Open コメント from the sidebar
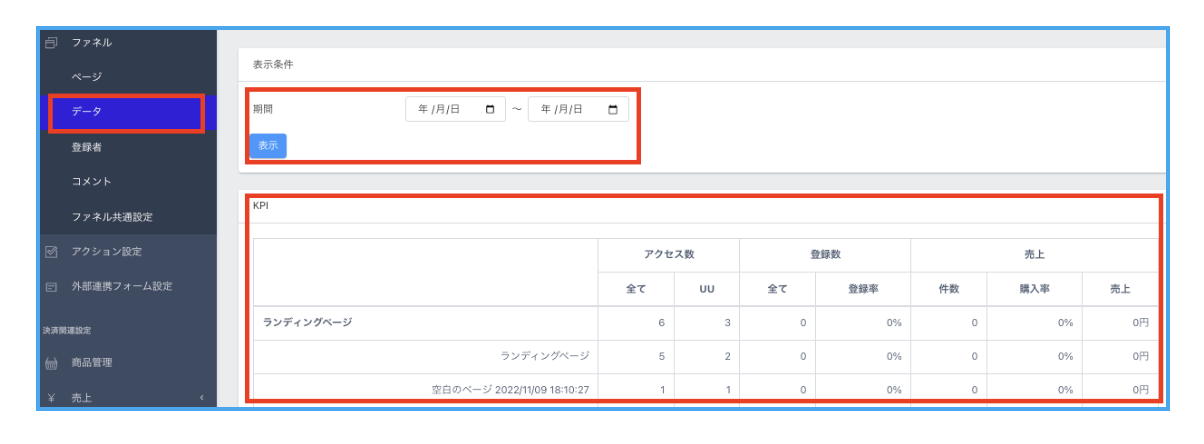 coord(91,182)
